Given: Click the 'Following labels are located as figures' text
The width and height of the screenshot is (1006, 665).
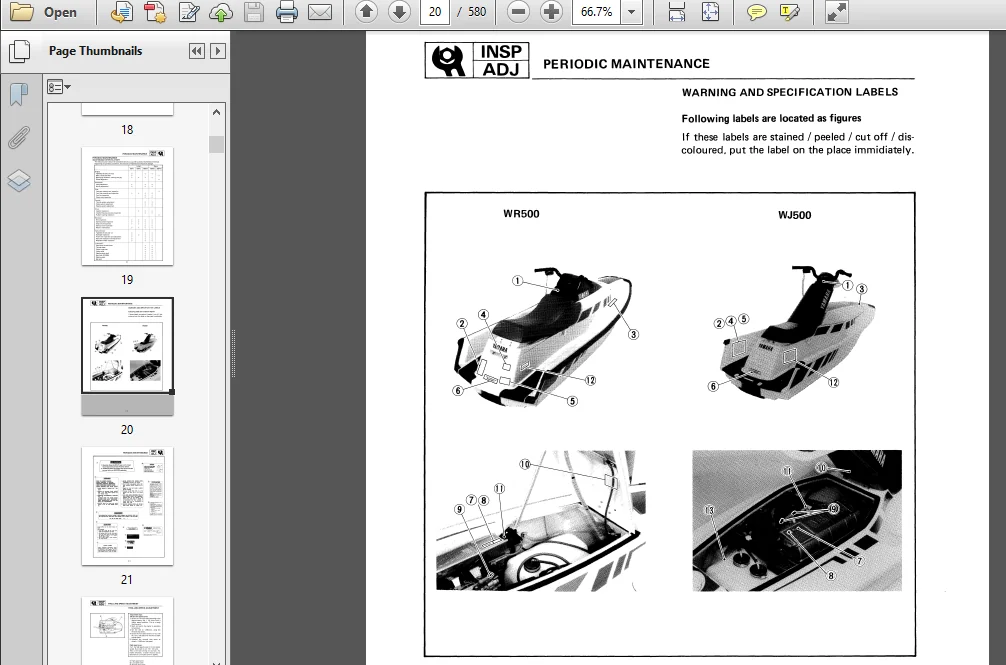Looking at the screenshot, I should (771, 118).
